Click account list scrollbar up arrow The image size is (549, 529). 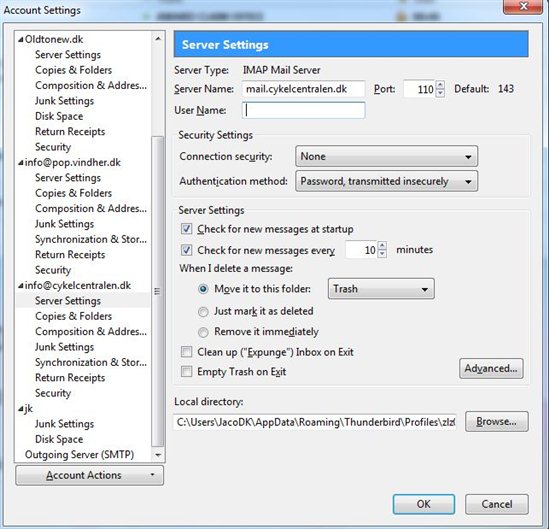point(158,39)
